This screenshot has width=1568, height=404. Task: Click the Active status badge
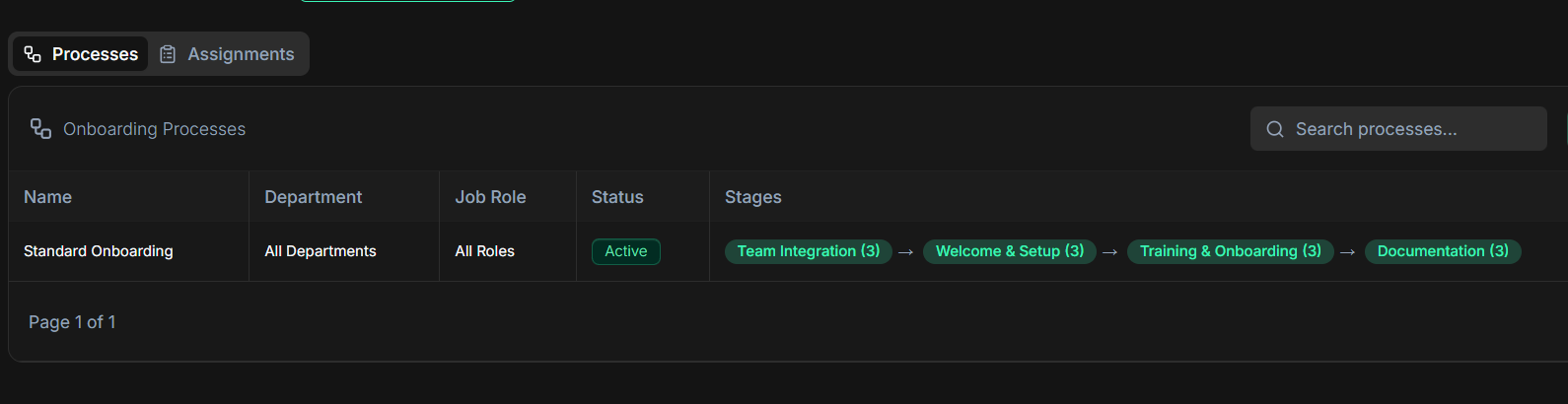coord(625,251)
